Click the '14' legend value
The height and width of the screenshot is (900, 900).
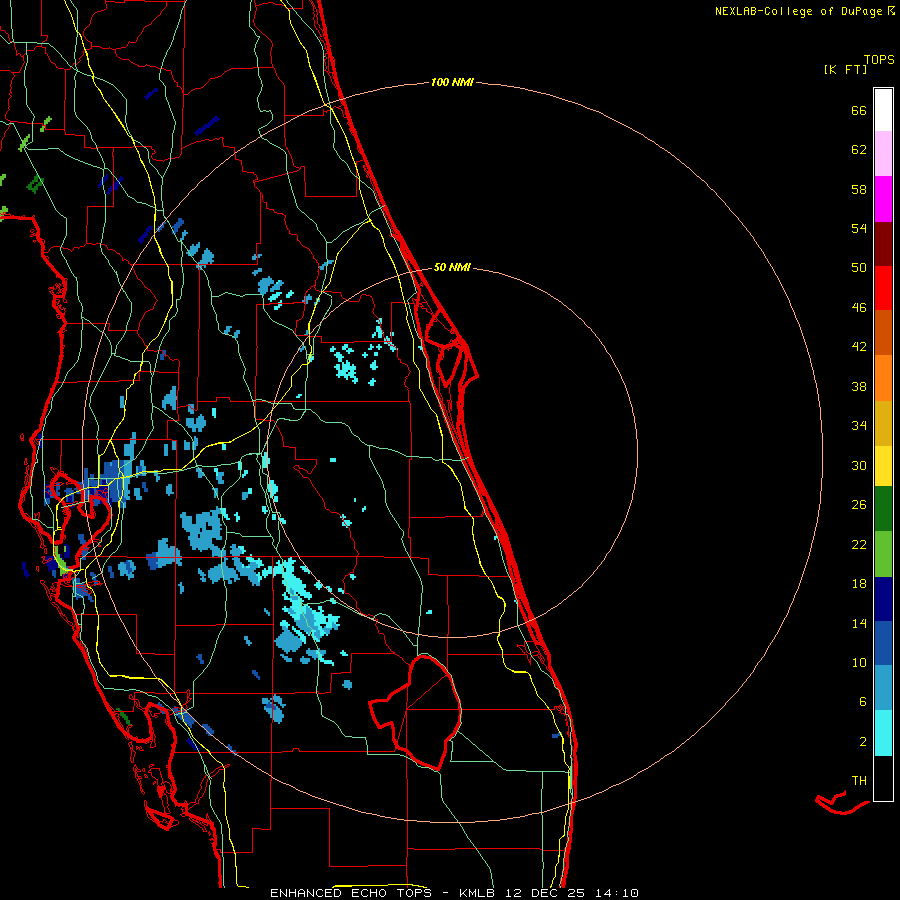[859, 623]
